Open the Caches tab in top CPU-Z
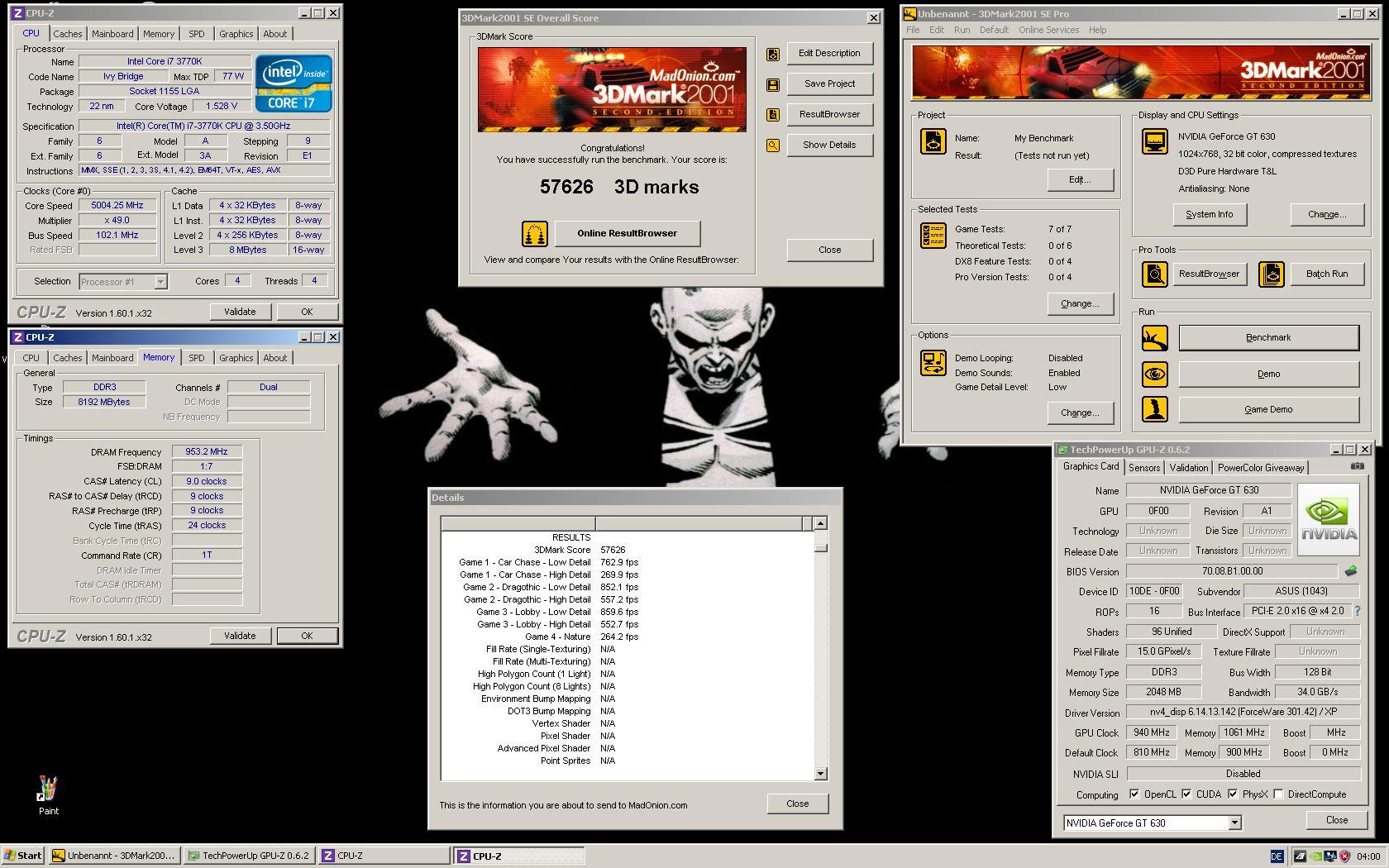The width and height of the screenshot is (1389, 868). [x=68, y=34]
